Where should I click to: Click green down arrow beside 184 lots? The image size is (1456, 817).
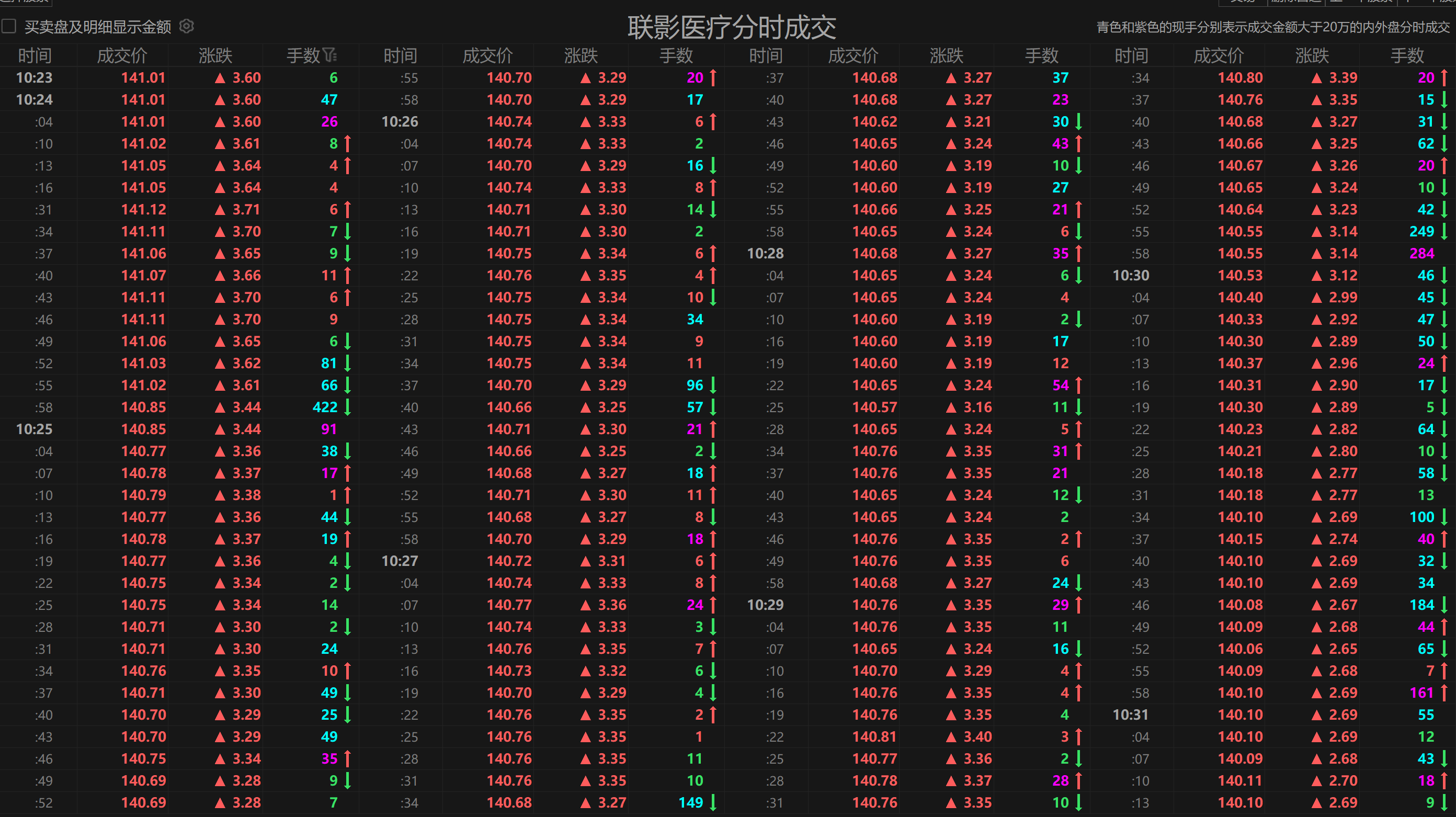click(x=1444, y=605)
